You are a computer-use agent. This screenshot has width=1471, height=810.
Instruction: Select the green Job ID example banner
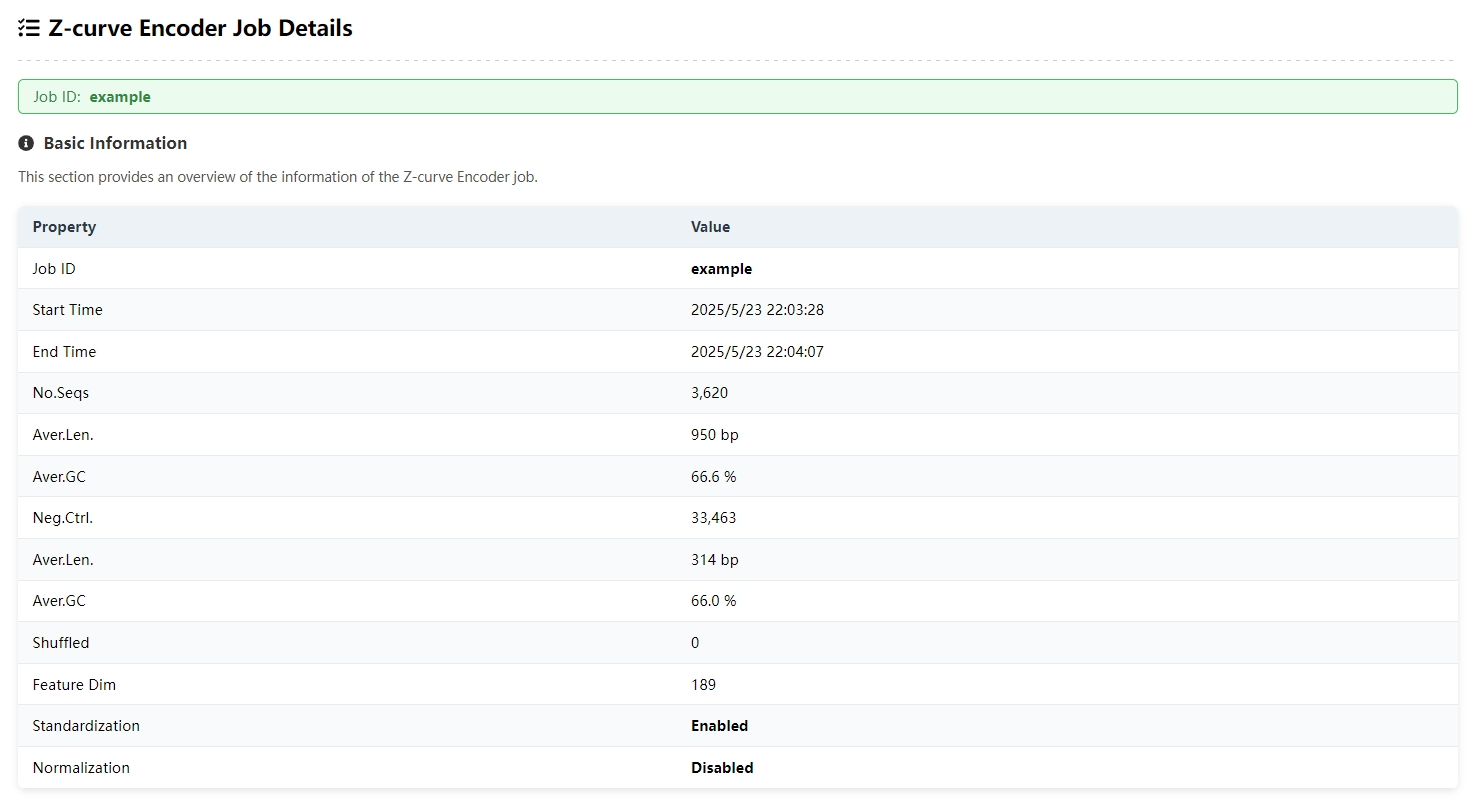pyautogui.click(x=737, y=97)
